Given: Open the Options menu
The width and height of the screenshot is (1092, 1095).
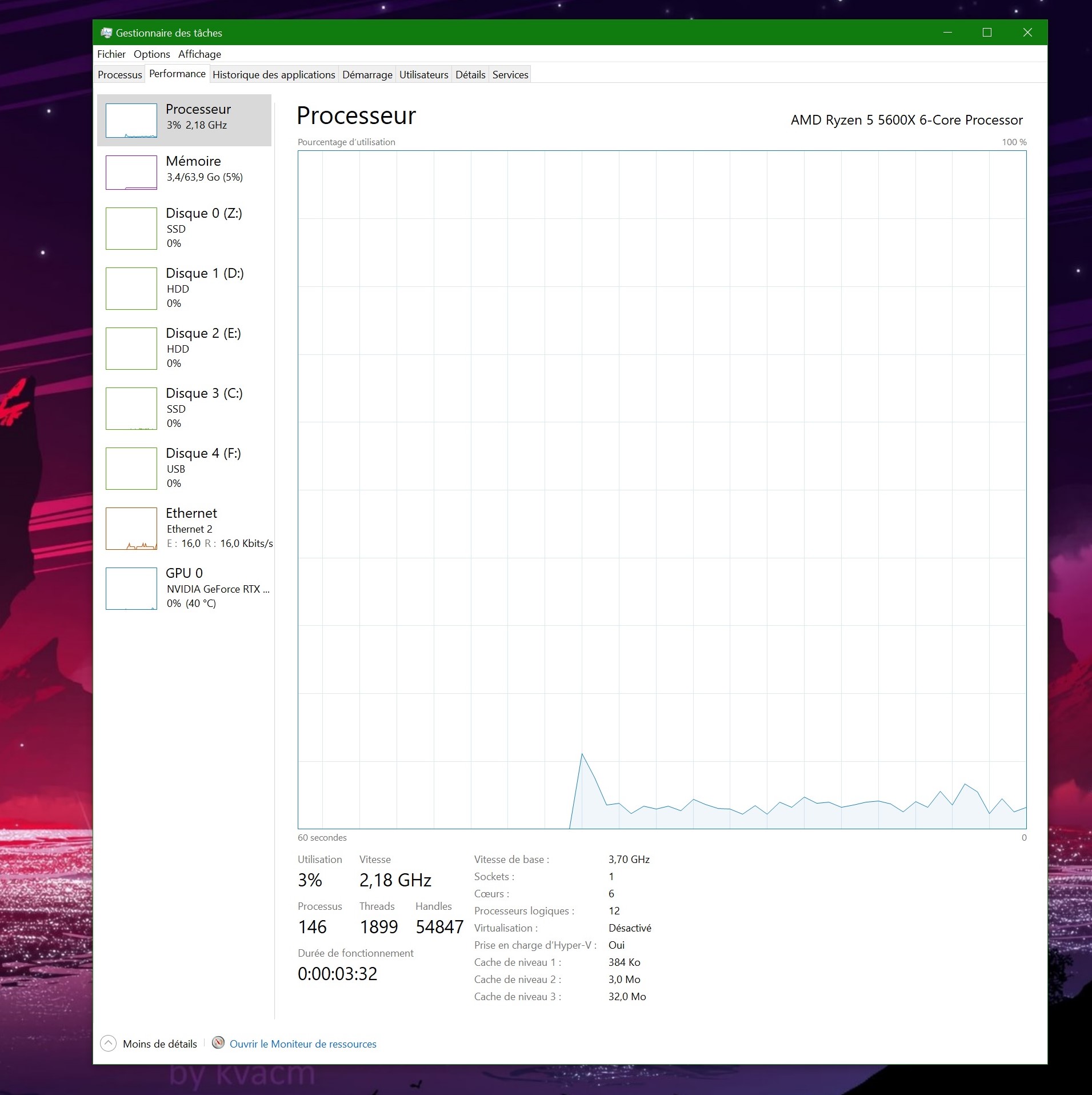Looking at the screenshot, I should coord(152,54).
